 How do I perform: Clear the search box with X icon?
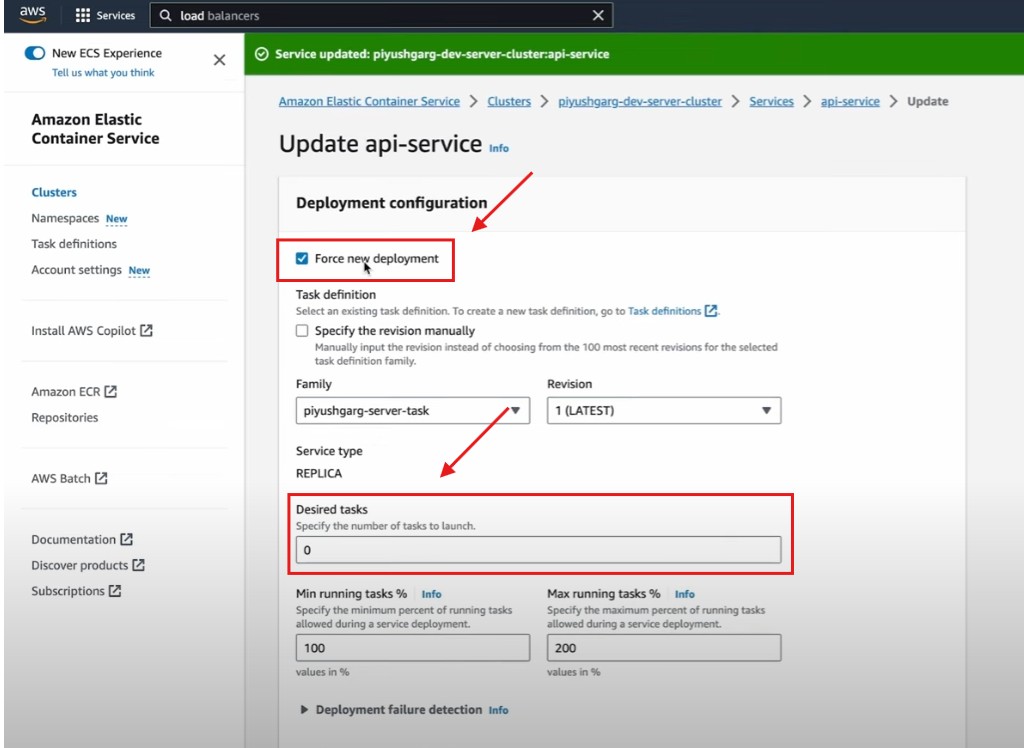(598, 16)
